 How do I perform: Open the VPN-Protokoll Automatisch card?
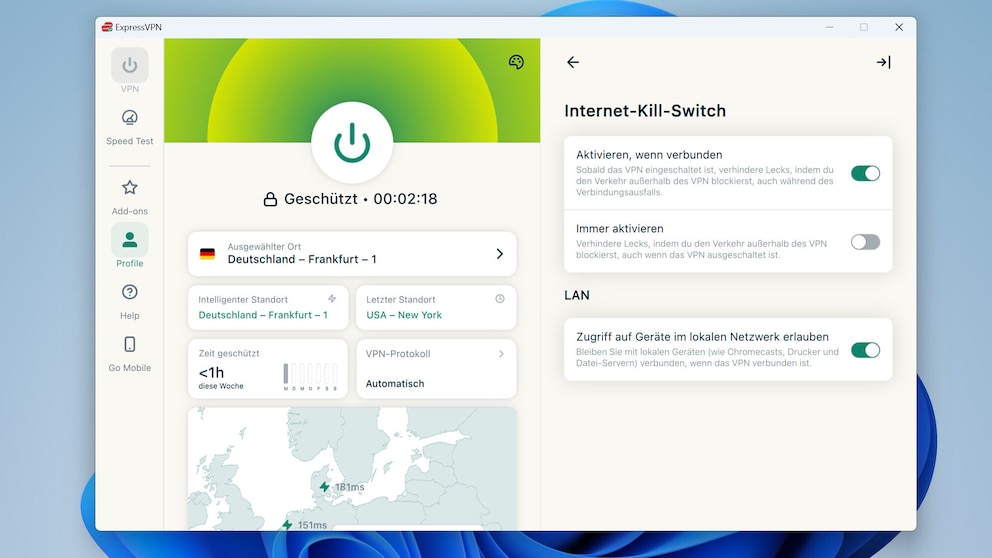[436, 369]
